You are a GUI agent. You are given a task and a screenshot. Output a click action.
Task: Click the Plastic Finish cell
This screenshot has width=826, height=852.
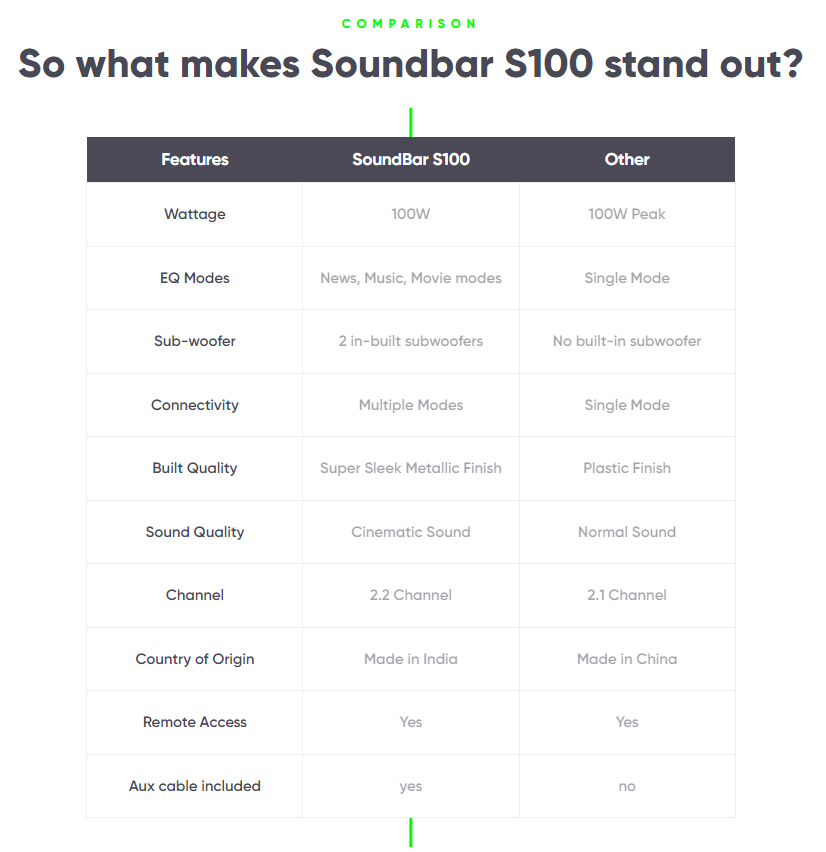[627, 468]
